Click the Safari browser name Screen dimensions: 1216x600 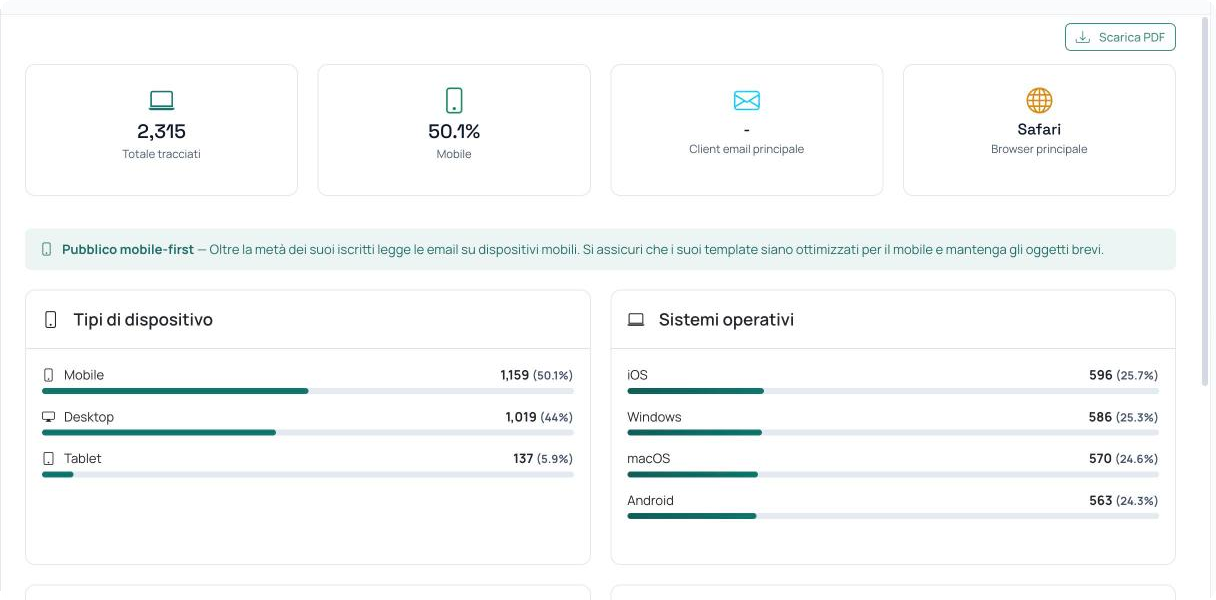coord(1039,129)
